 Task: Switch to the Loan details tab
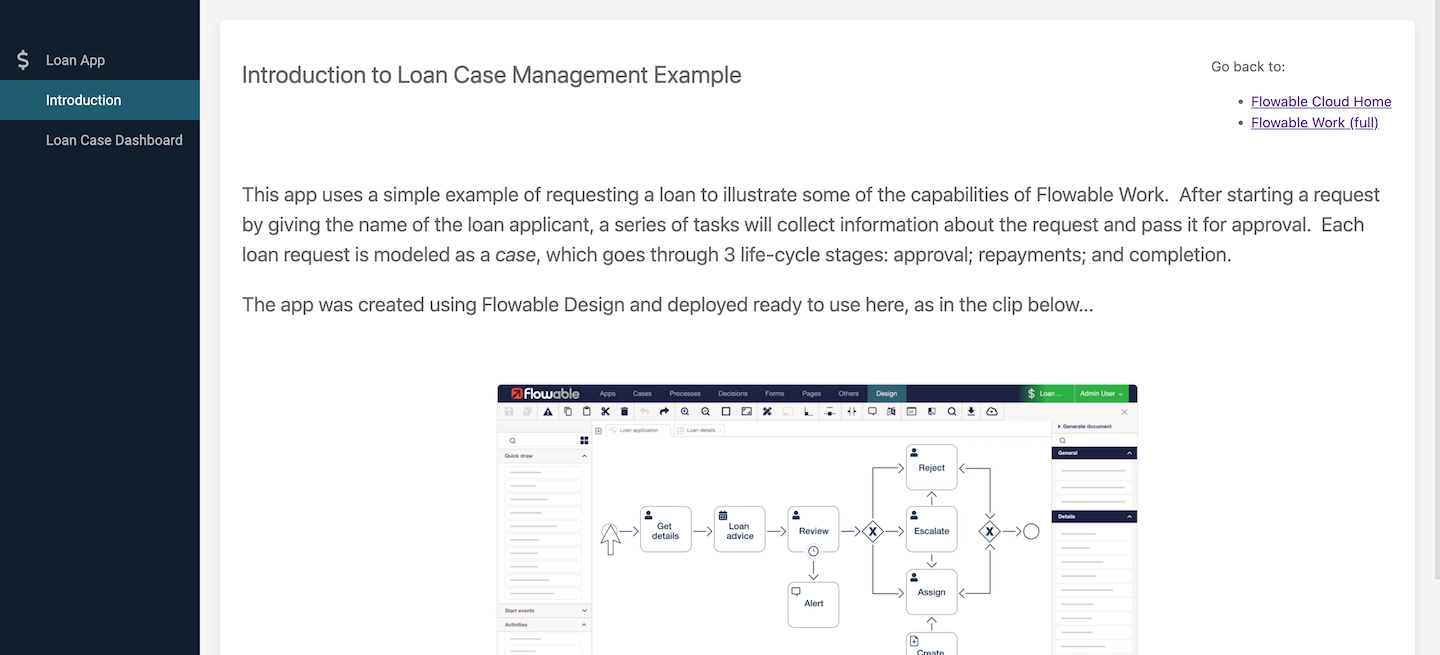click(x=700, y=430)
